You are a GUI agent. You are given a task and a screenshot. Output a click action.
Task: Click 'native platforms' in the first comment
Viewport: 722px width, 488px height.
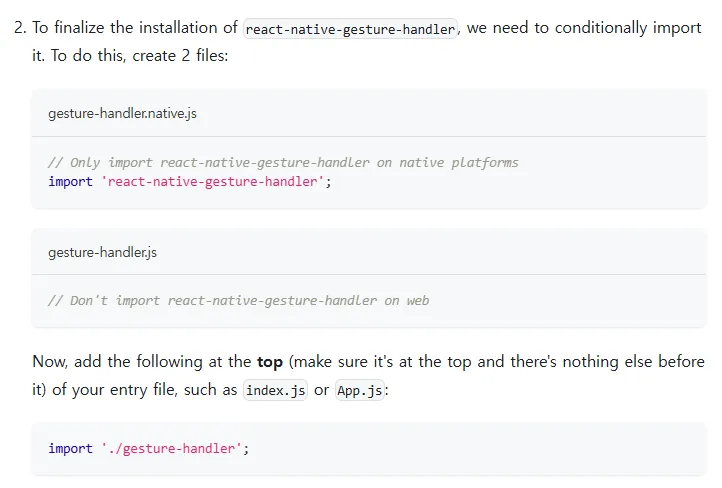click(459, 163)
